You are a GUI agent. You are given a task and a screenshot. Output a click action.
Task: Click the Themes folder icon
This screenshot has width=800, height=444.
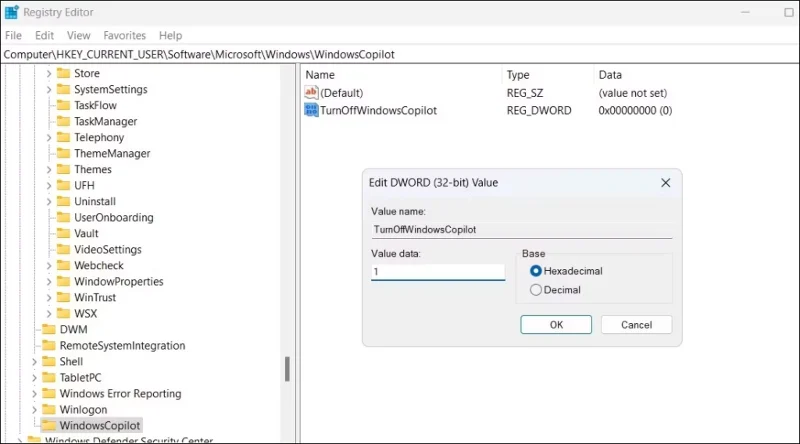click(63, 169)
